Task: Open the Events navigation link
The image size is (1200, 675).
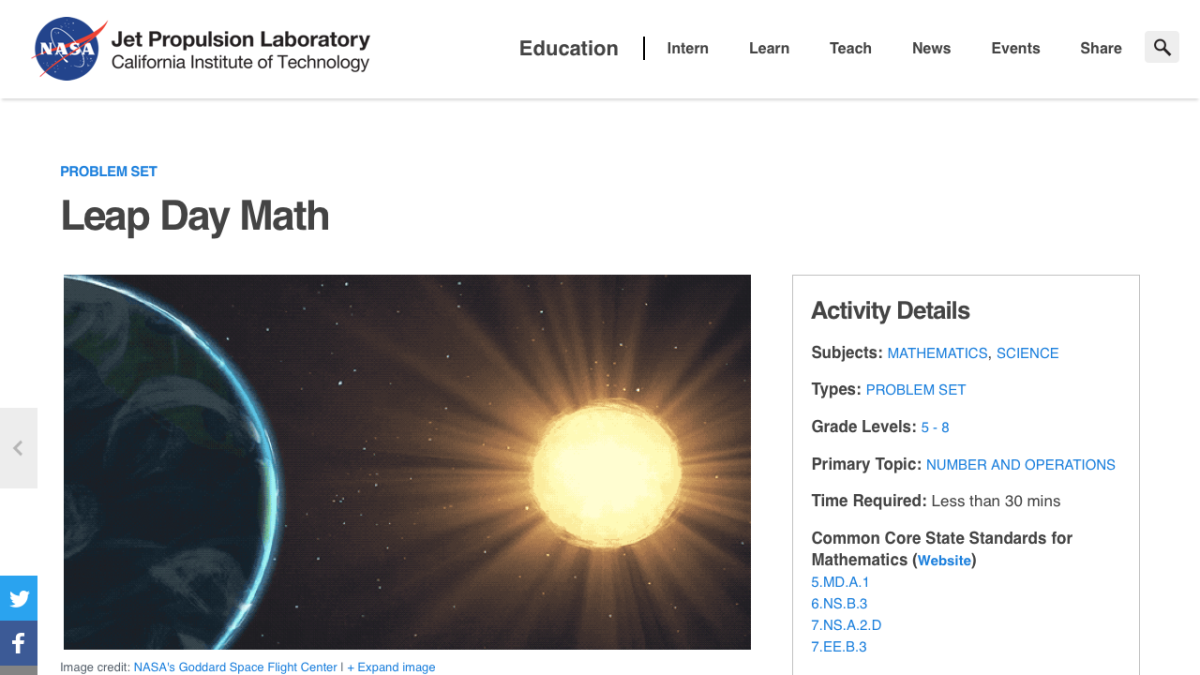Action: click(1015, 48)
